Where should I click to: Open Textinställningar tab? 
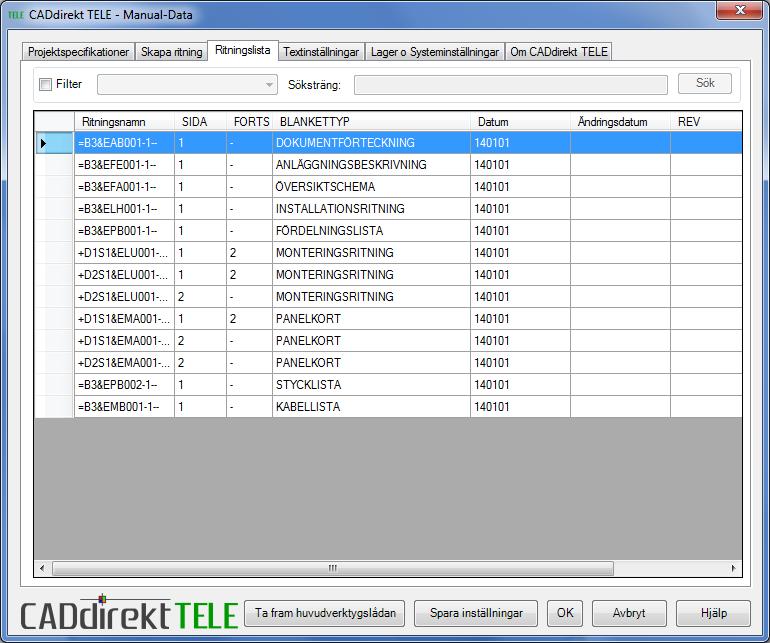coord(321,52)
